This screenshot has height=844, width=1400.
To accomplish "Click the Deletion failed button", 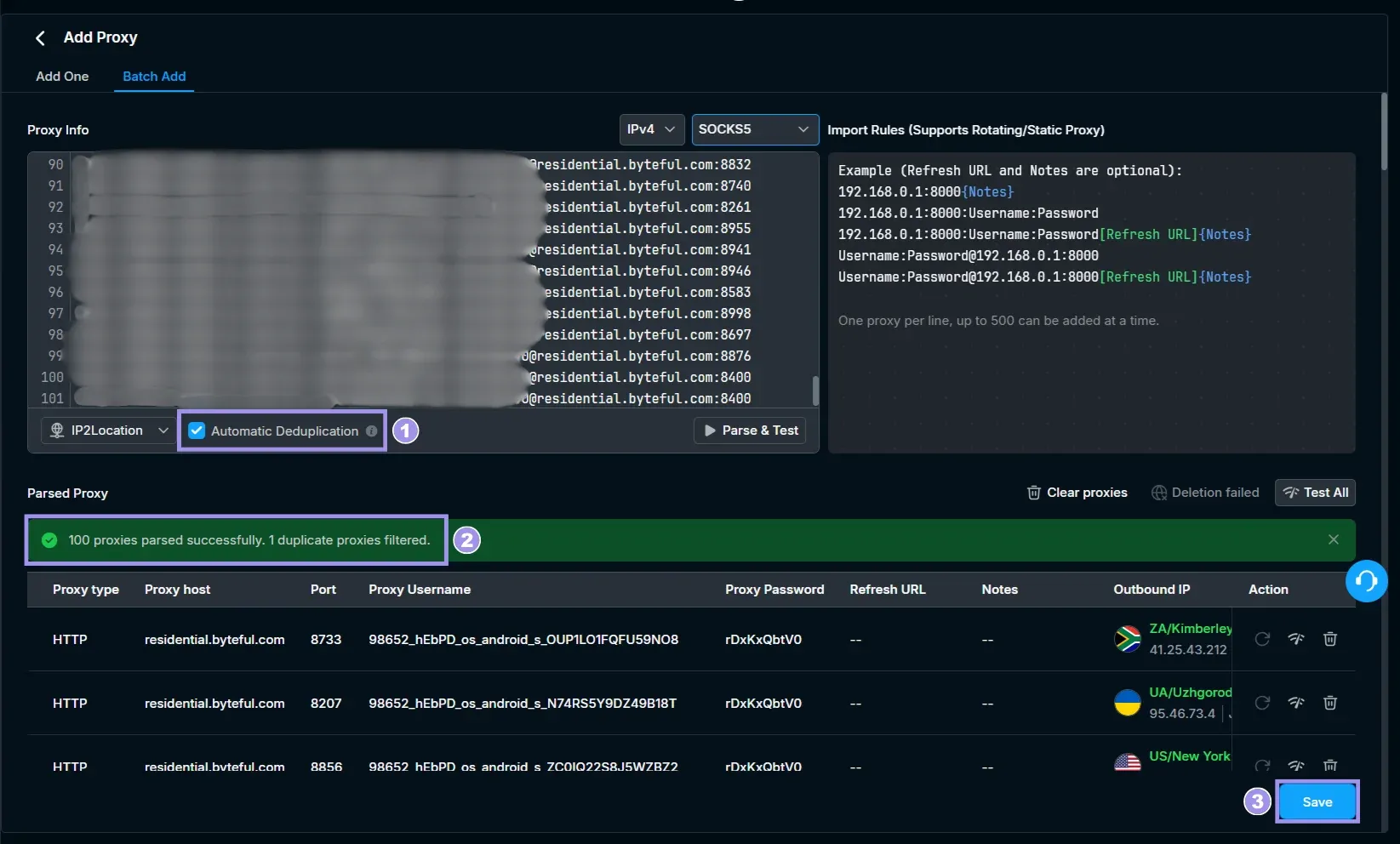I will (x=1205, y=493).
